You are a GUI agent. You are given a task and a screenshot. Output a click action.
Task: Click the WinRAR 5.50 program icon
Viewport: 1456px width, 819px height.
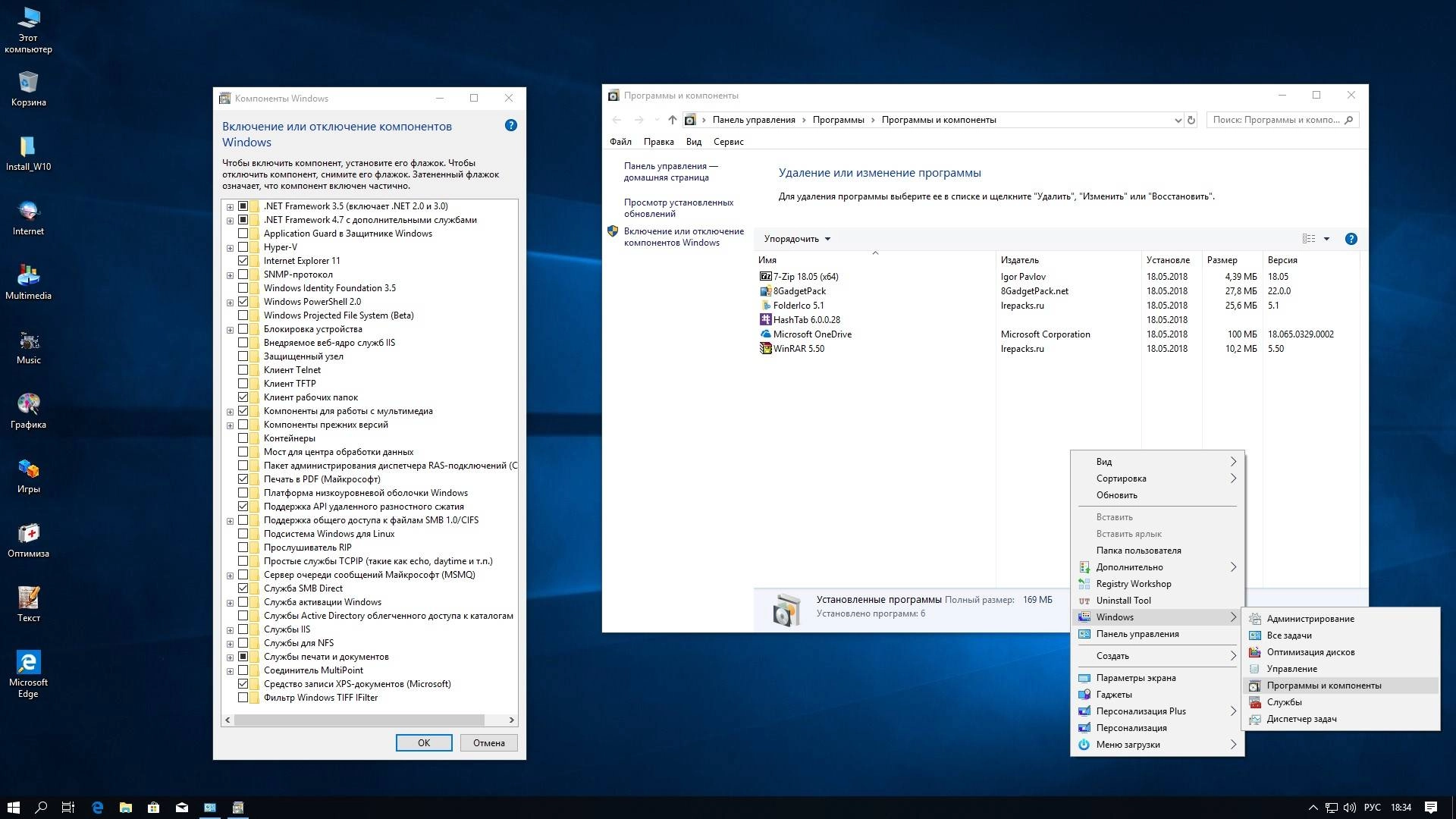(765, 349)
